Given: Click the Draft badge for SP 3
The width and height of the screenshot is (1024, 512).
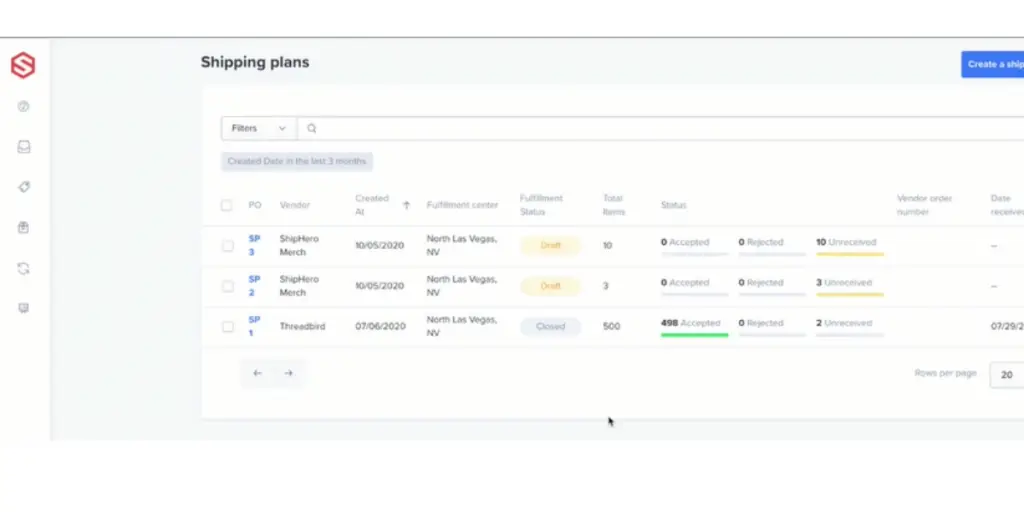Looking at the screenshot, I should [x=551, y=246].
